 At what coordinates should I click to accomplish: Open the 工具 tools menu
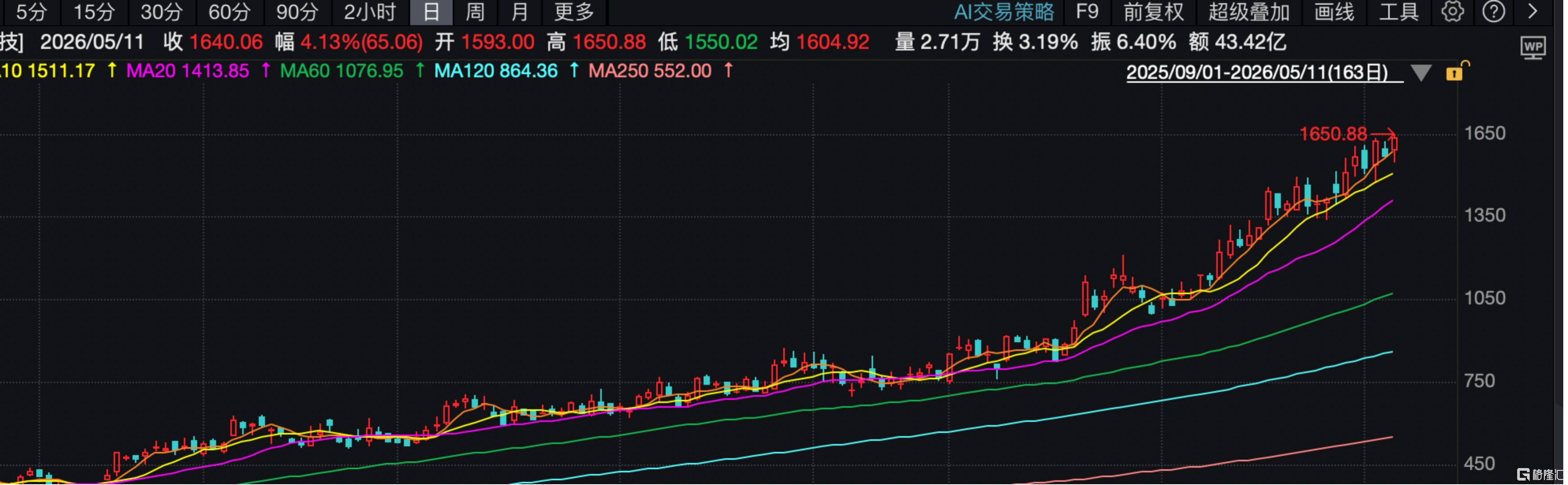(x=1399, y=11)
